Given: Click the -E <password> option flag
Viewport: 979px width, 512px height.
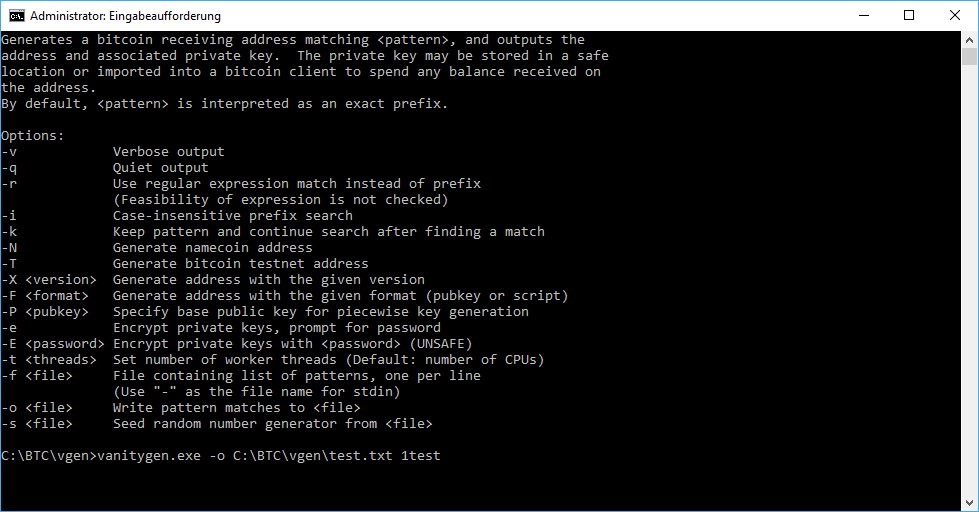Looking at the screenshot, I should [x=53, y=344].
